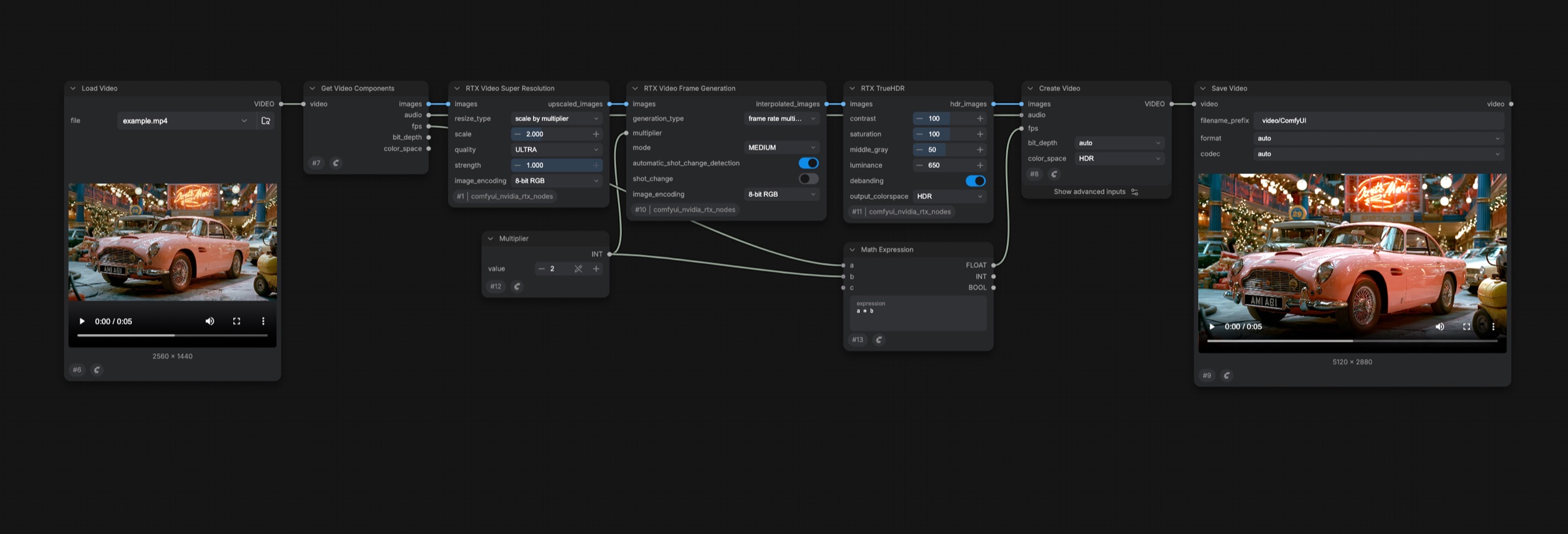Decrease the strength value
This screenshot has width=1568, height=534.
click(x=517, y=165)
